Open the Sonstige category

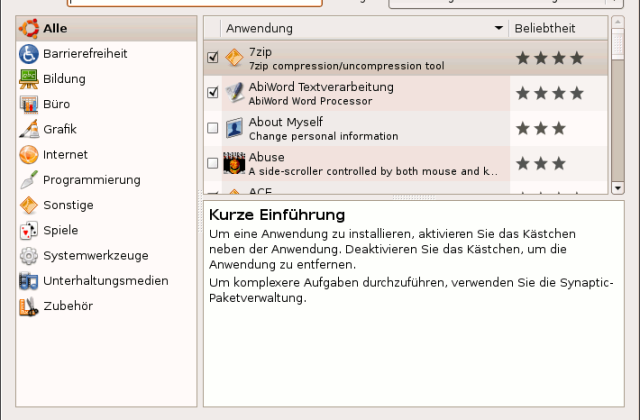(x=106, y=205)
